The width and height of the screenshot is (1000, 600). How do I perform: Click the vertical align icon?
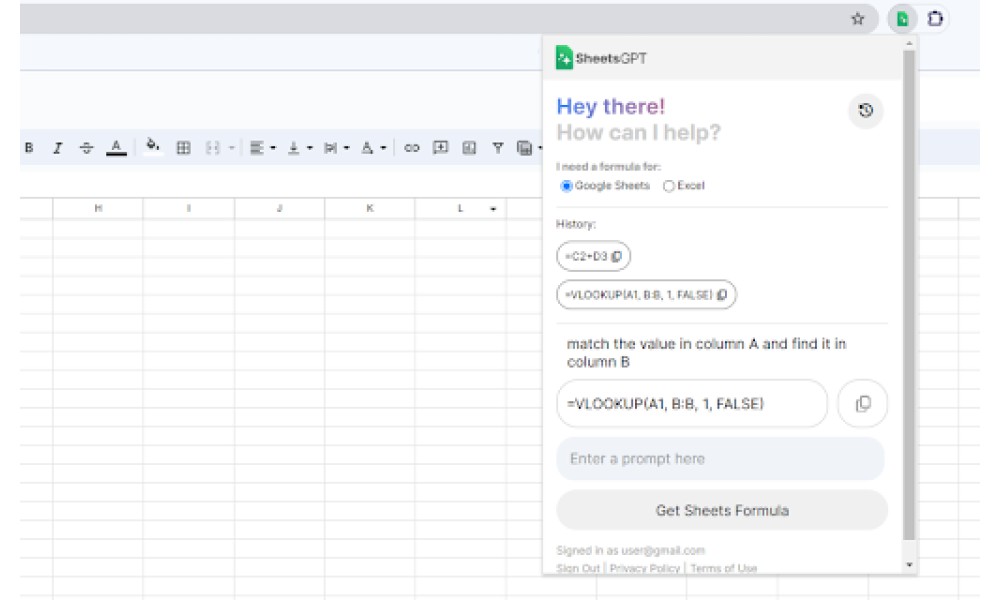(x=293, y=148)
